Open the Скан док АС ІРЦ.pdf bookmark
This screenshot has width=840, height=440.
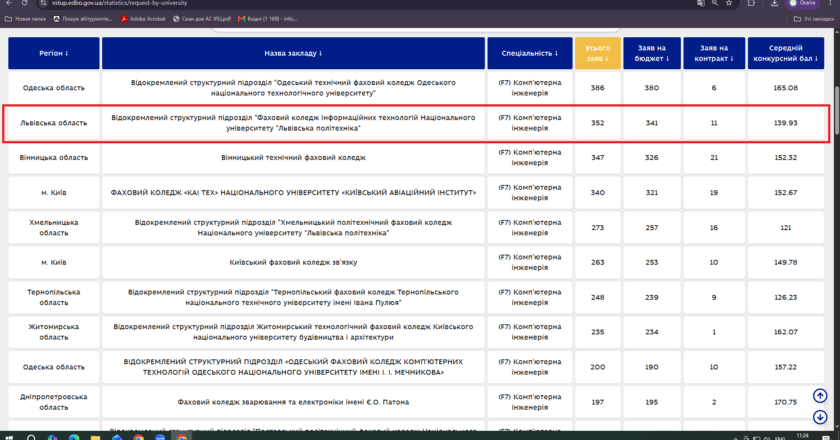(x=202, y=19)
